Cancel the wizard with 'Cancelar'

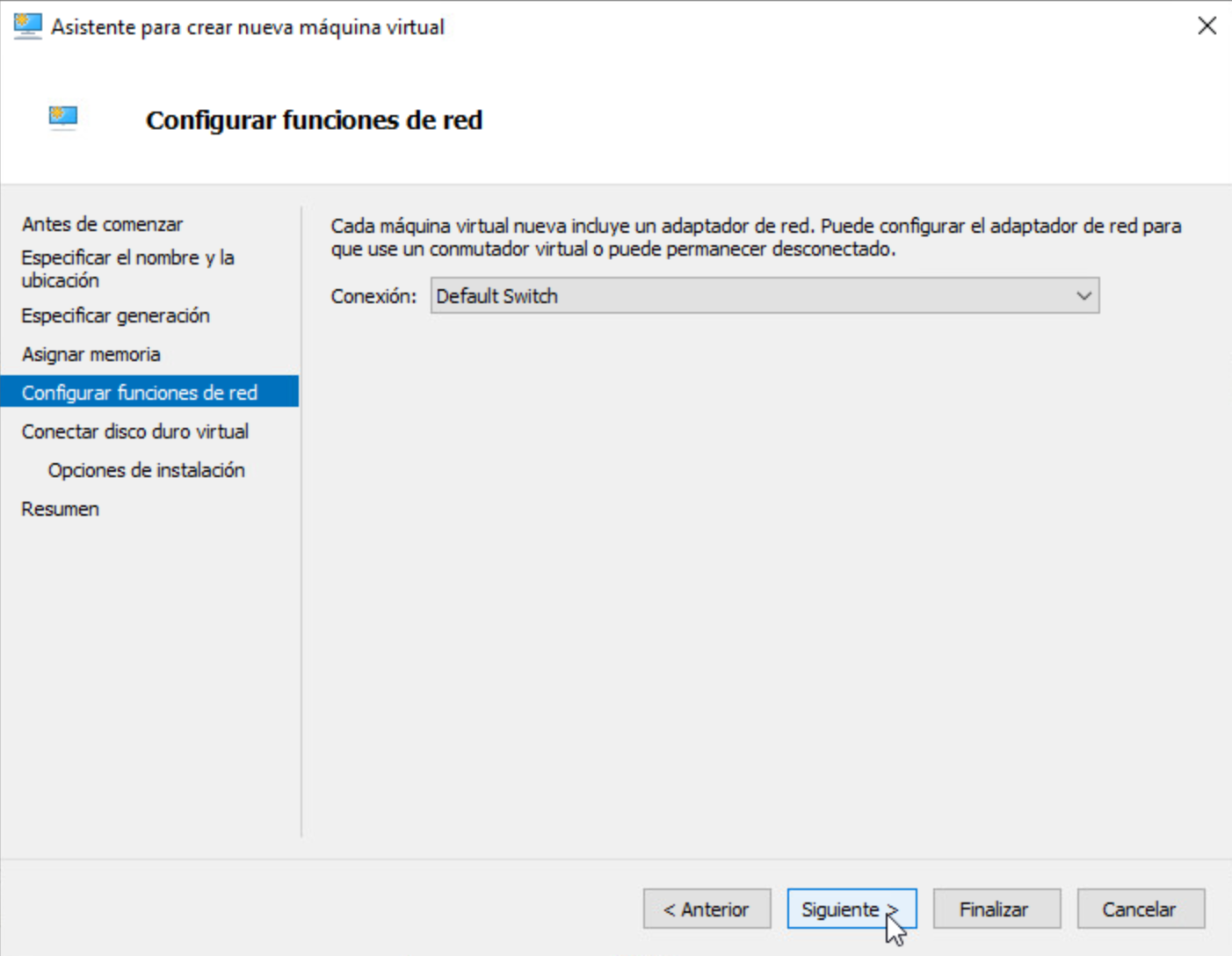coord(1140,909)
